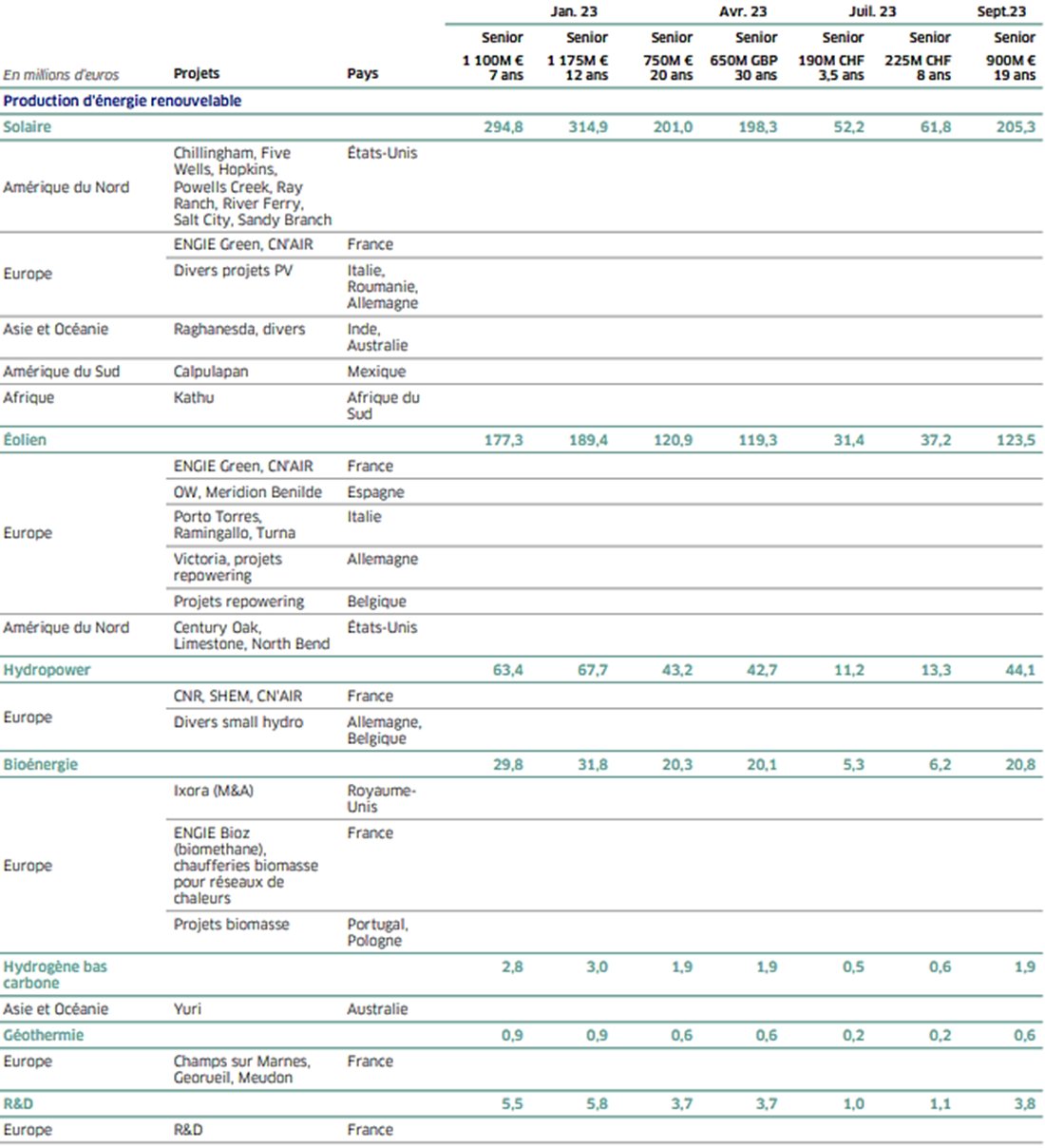The height and width of the screenshot is (1148, 1045).
Task: Select the Jan. 23 date header
Action: [x=573, y=11]
